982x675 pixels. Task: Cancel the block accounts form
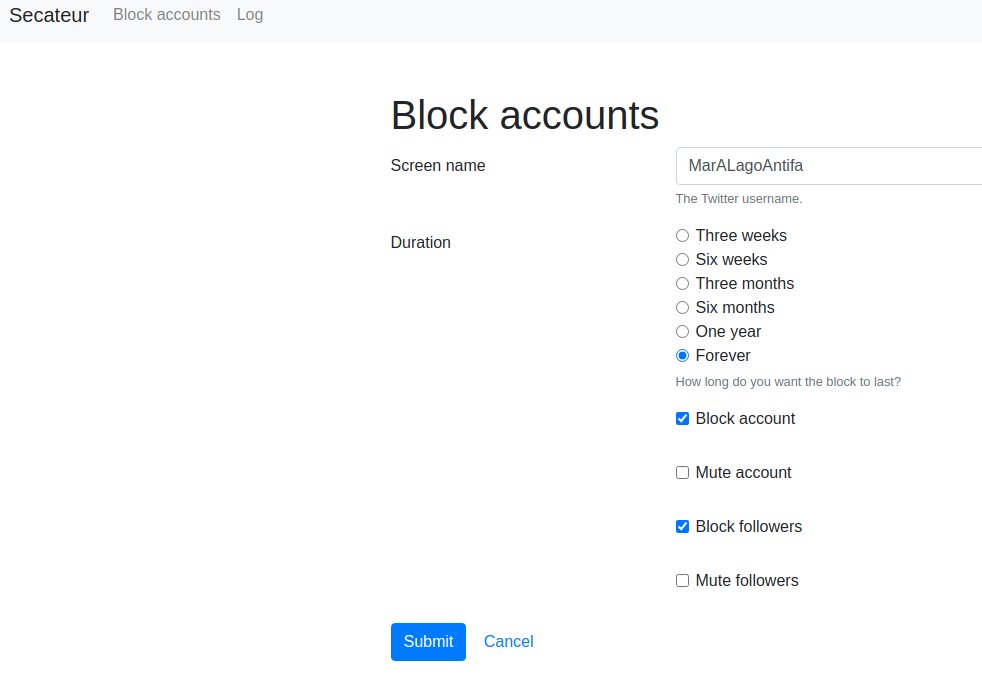(x=509, y=642)
